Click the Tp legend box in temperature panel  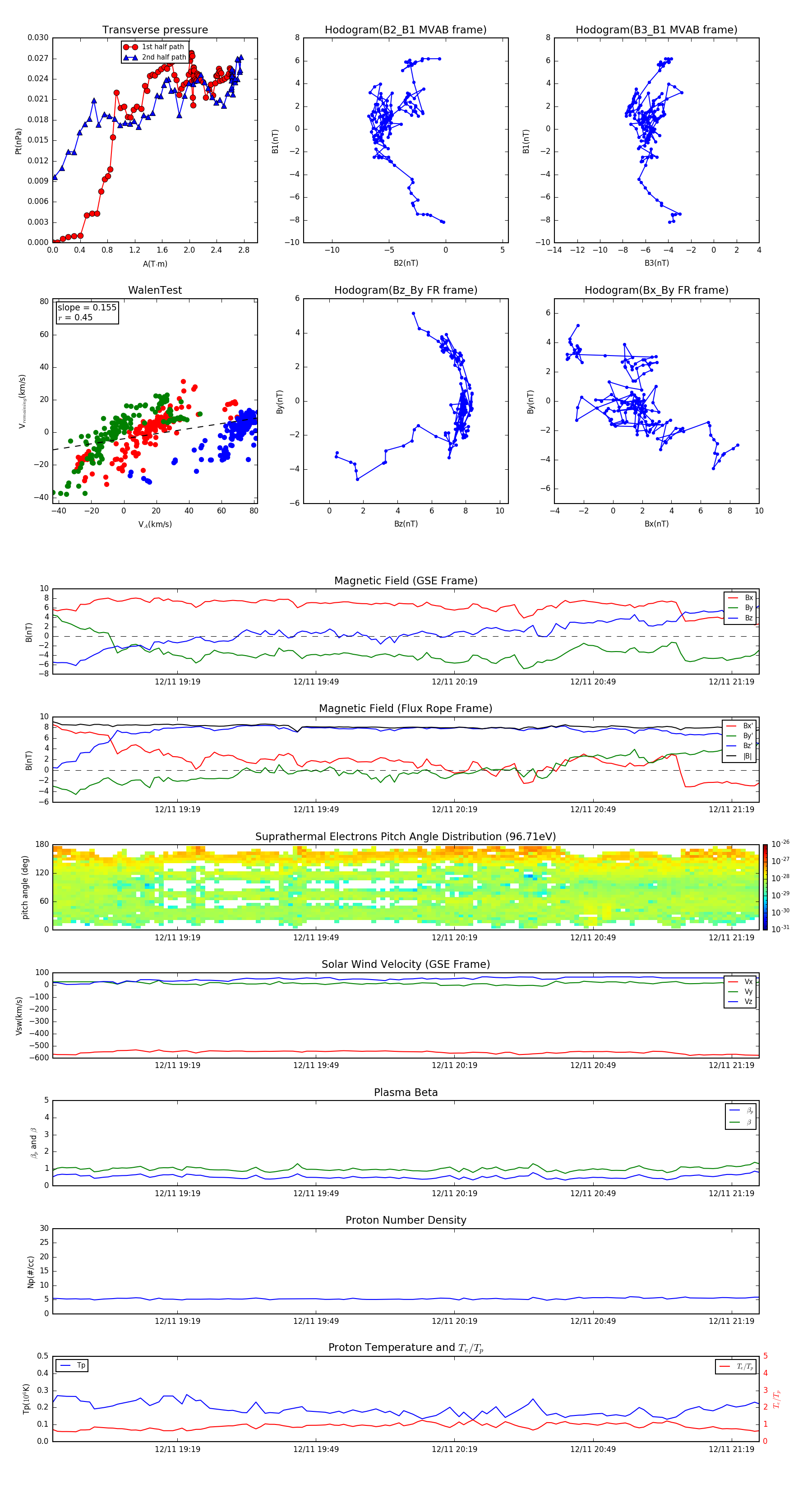(72, 1365)
